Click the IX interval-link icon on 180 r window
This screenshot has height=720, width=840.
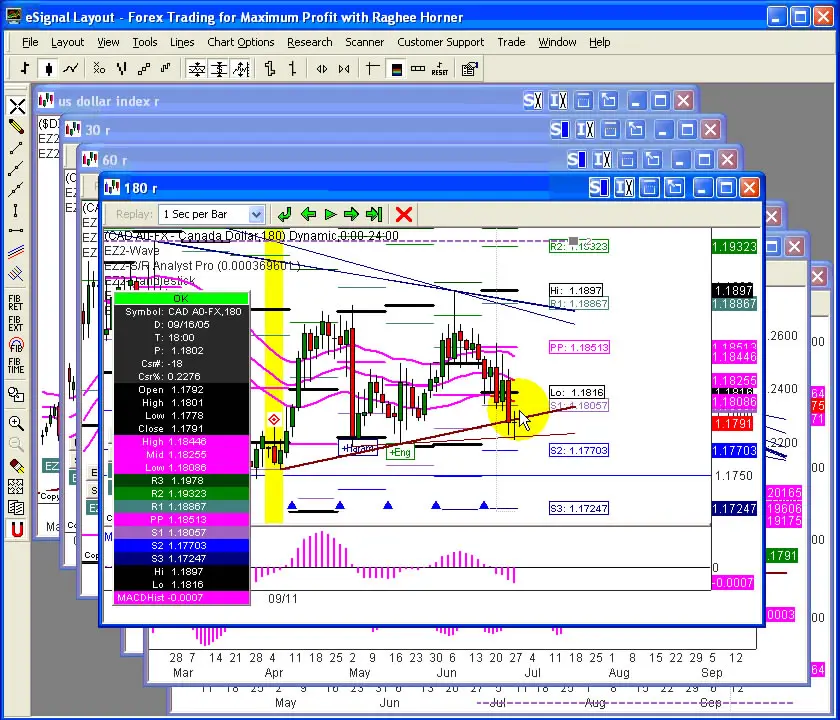tap(624, 188)
